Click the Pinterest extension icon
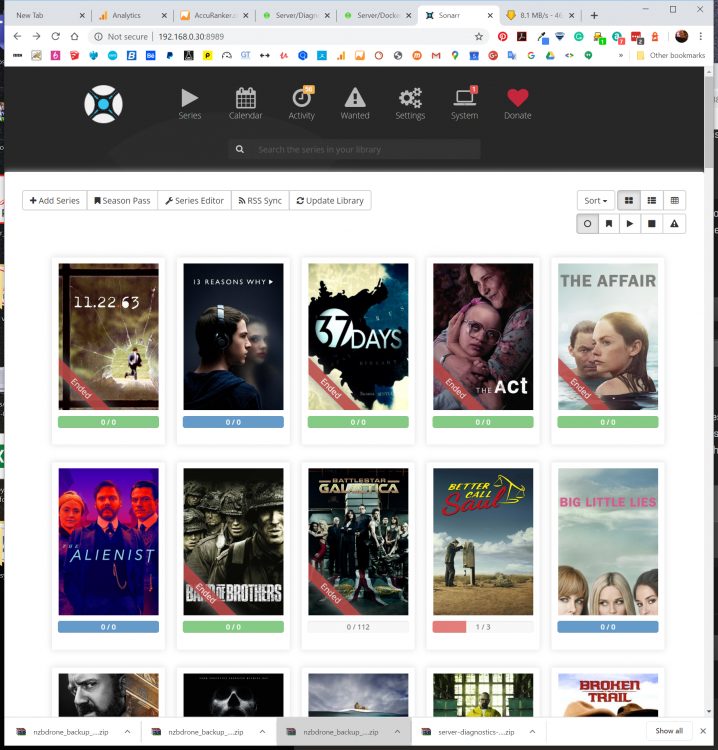 coord(502,36)
